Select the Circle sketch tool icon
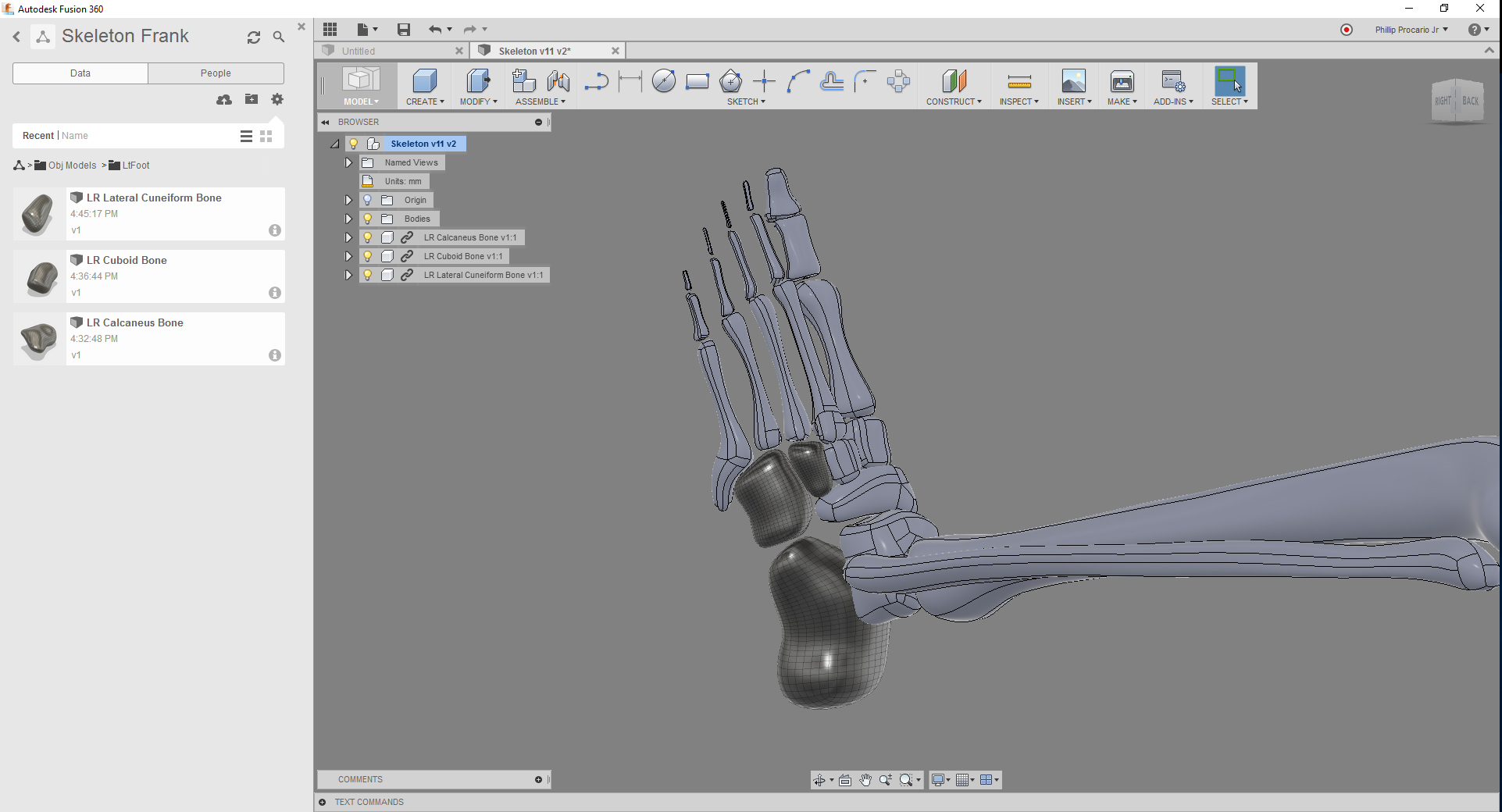 tap(664, 81)
